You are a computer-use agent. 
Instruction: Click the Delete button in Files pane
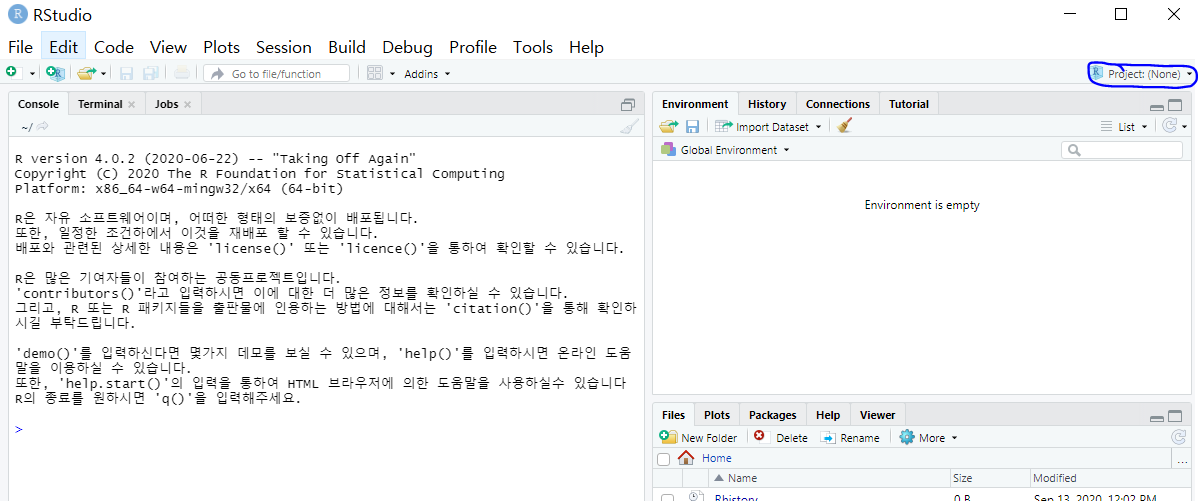tap(780, 438)
